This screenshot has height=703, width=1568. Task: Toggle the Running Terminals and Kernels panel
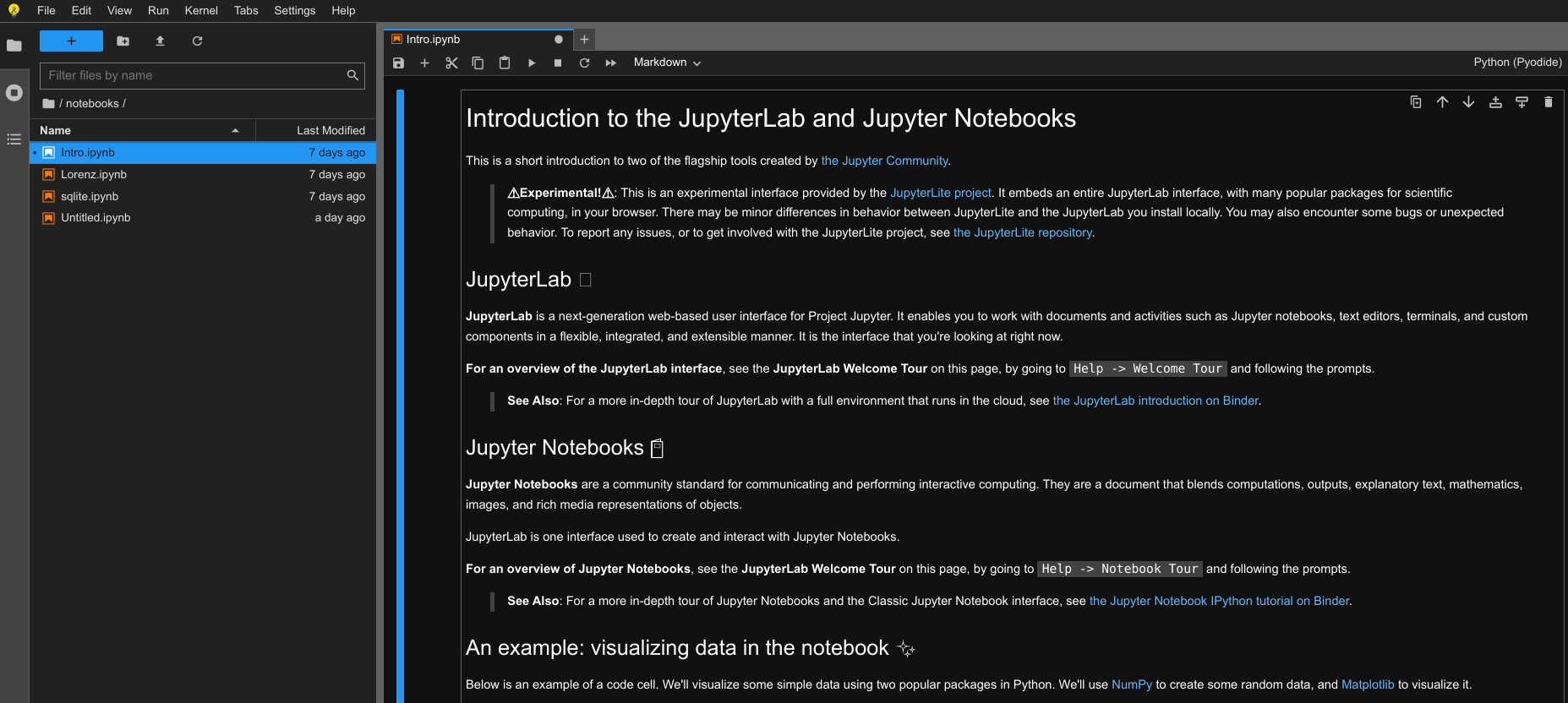click(x=14, y=93)
